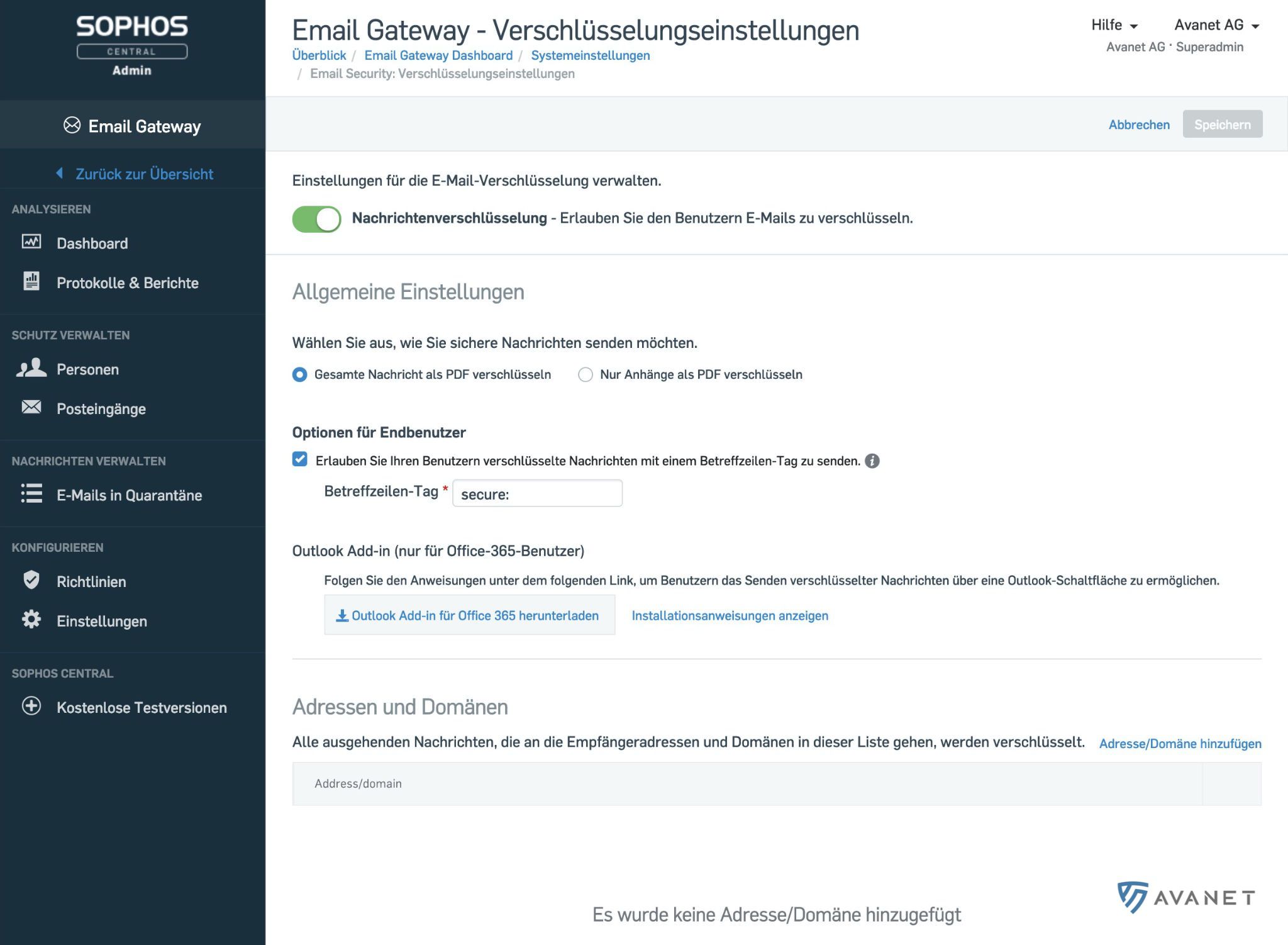Screen dimensions: 1288x945
Task: Click the Speichern button
Action: point(1222,124)
